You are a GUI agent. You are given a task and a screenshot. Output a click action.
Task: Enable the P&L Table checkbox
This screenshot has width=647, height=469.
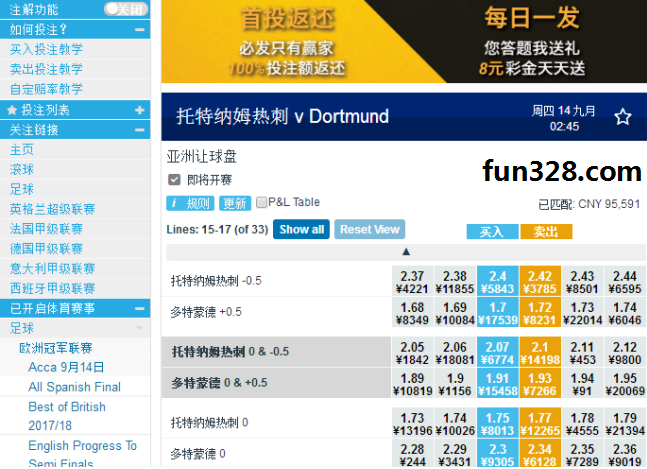click(261, 202)
